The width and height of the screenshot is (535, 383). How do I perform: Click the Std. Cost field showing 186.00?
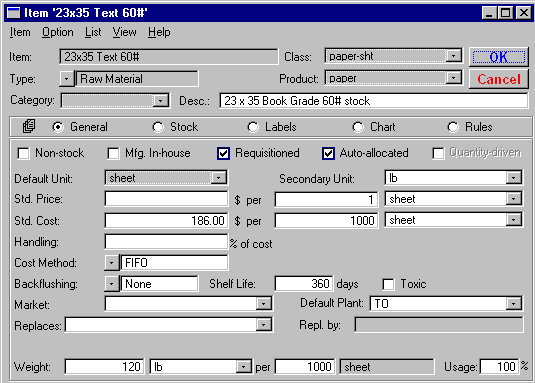point(166,220)
